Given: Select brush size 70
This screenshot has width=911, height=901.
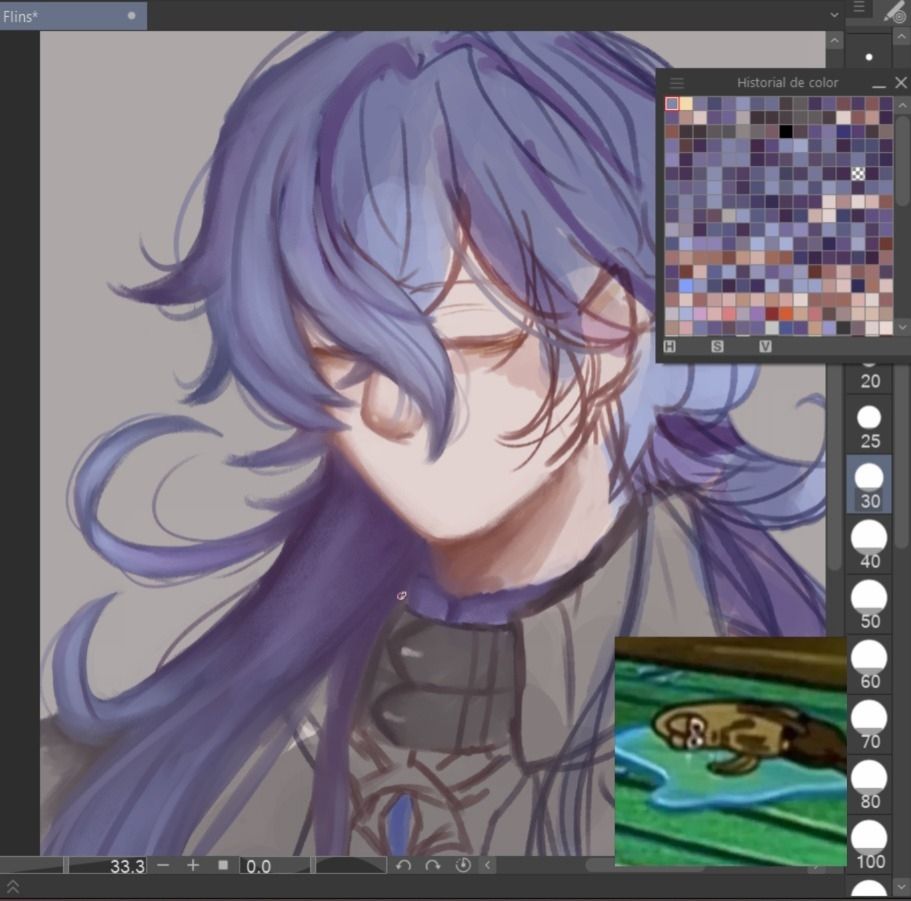Looking at the screenshot, I should [x=869, y=724].
